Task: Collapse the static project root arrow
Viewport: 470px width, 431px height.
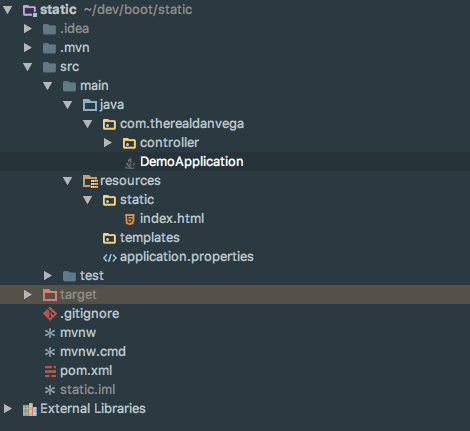Action: click(8, 10)
